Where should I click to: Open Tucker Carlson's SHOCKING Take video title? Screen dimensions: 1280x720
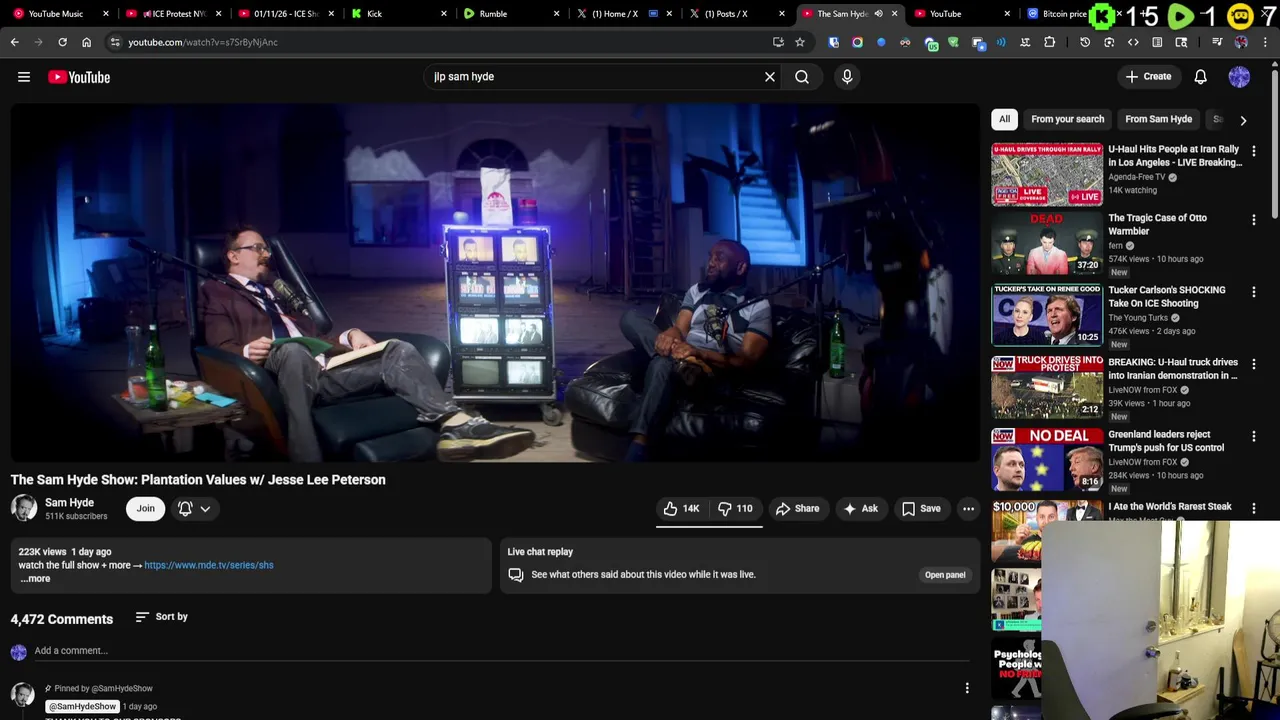click(1166, 297)
